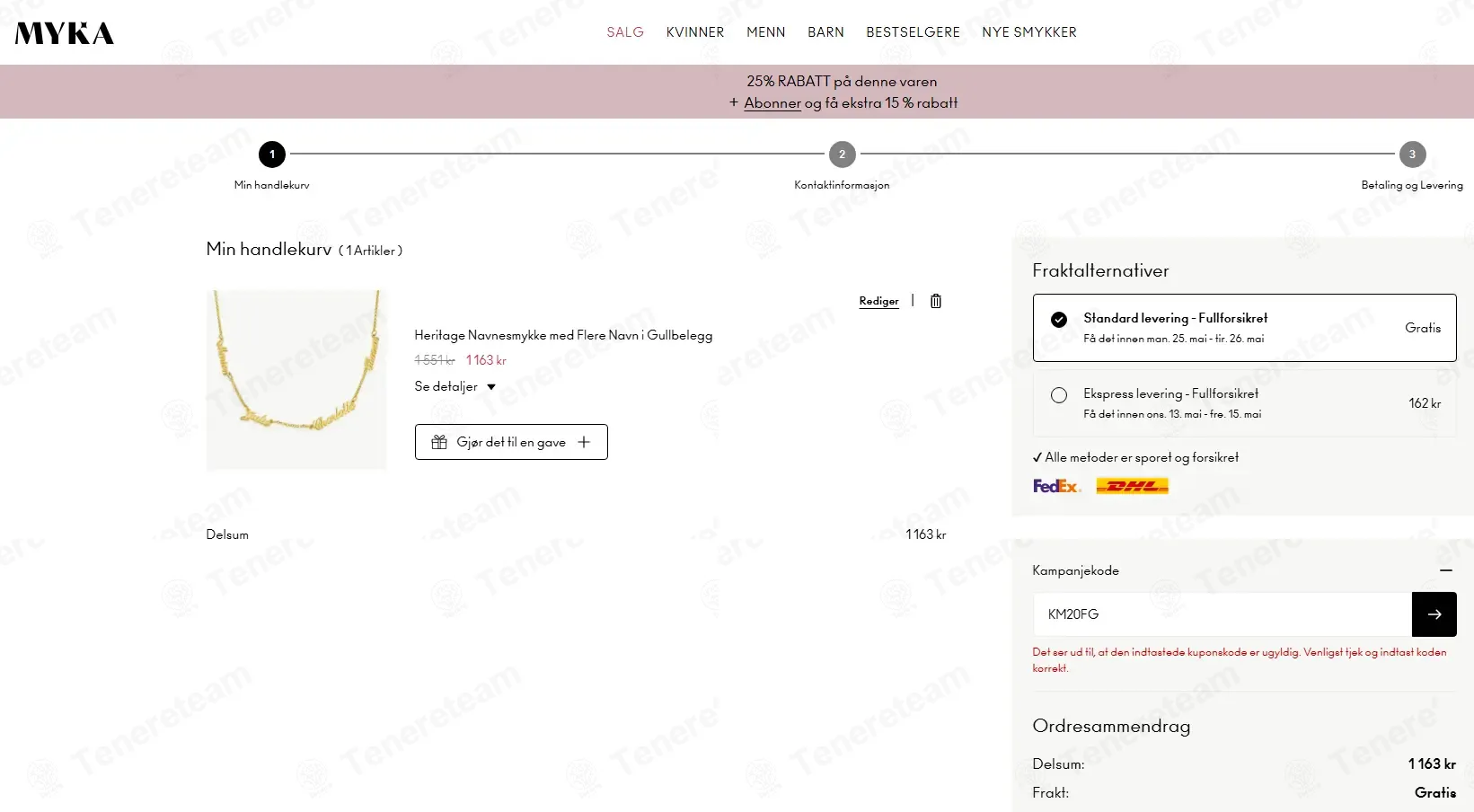Click the 25% RABATT banner text
The width and height of the screenshot is (1474, 812).
pos(842,82)
